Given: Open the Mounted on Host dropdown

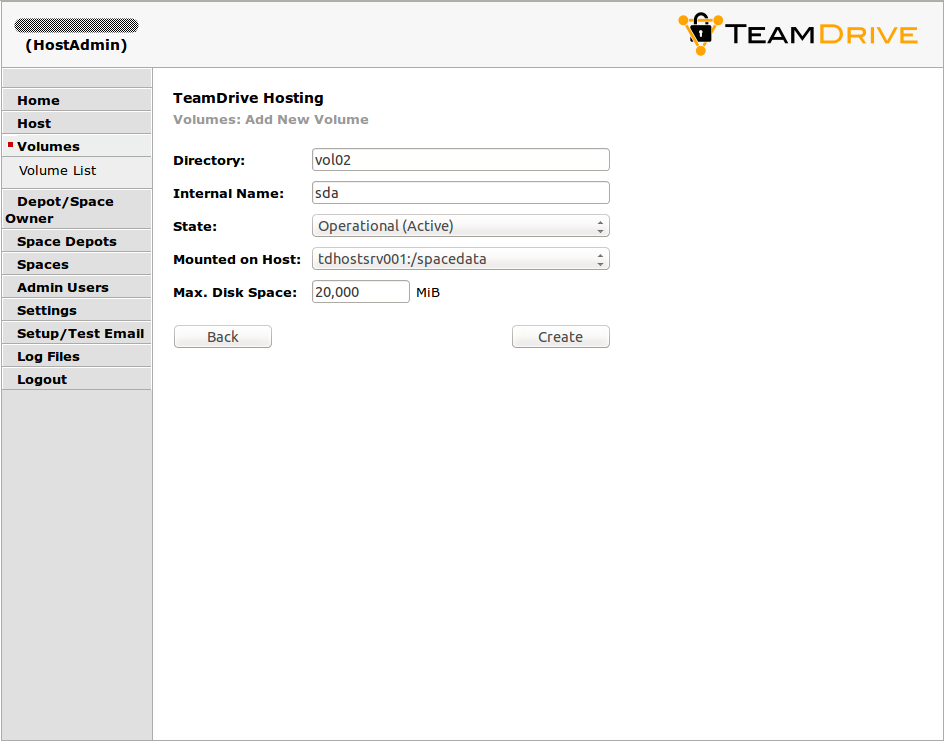Looking at the screenshot, I should [460, 259].
